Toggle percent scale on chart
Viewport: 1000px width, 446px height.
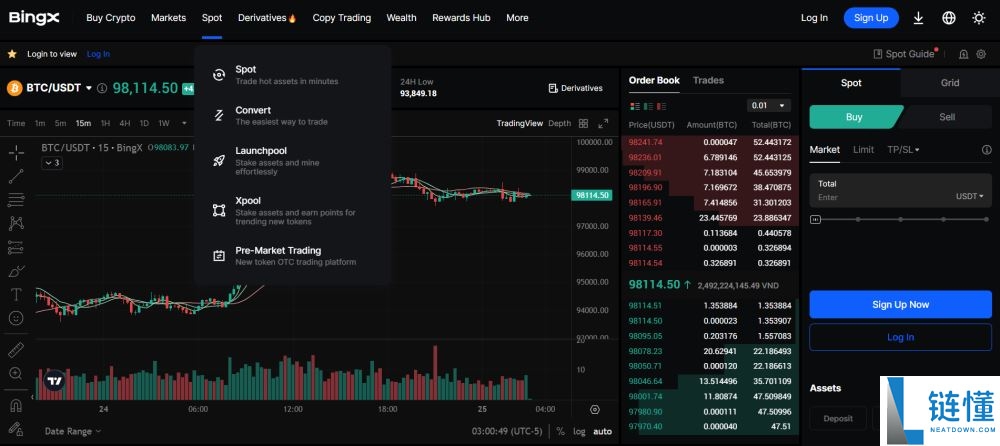tap(561, 431)
